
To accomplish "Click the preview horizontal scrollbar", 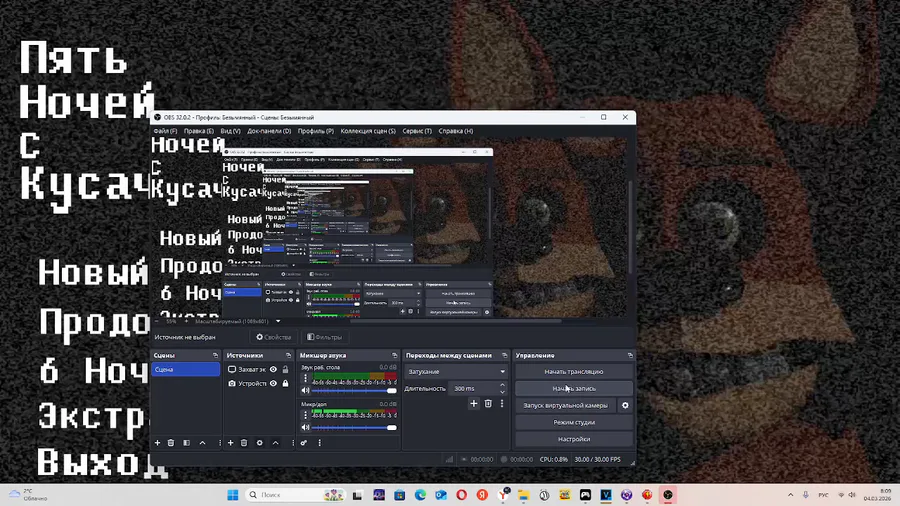I will click(x=455, y=321).
